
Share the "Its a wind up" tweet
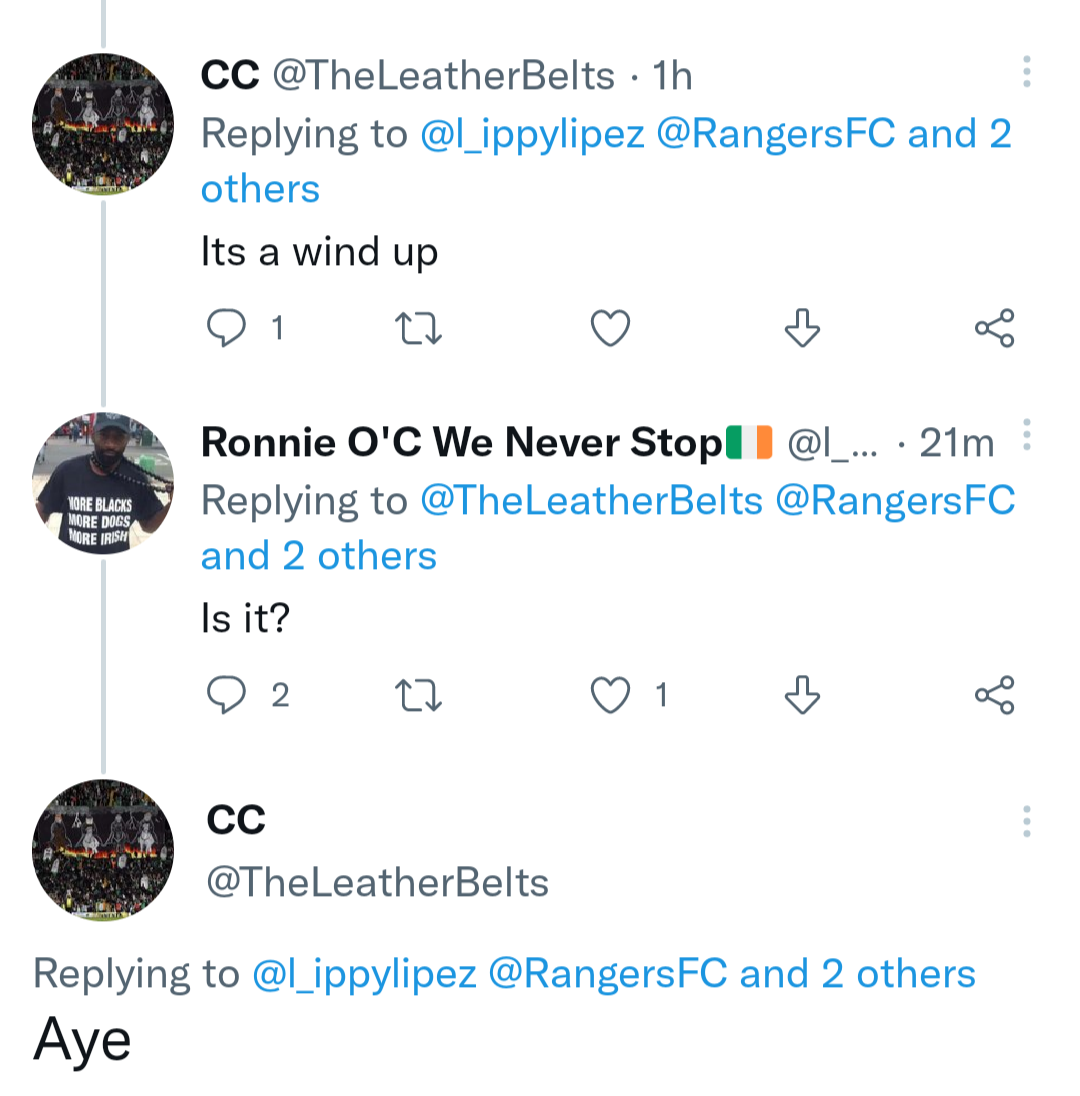pyautogui.click(x=994, y=328)
